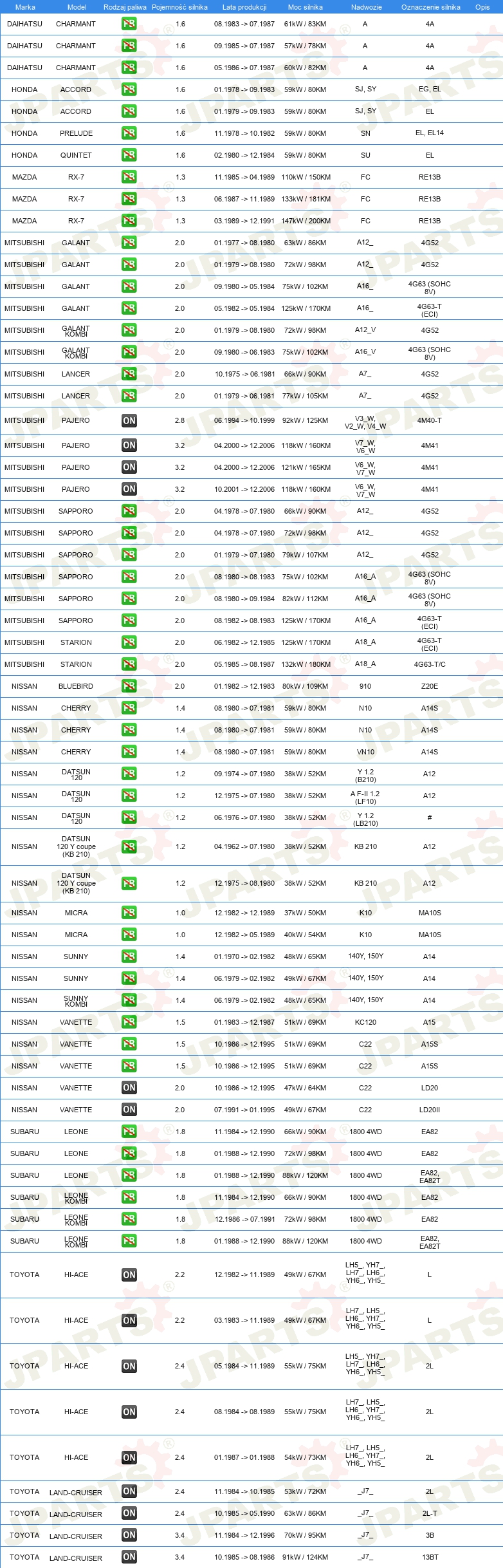Click diesel ON icon in Land-Cruiser 2L-T row
This screenshot has width=503, height=1568.
[129, 1513]
